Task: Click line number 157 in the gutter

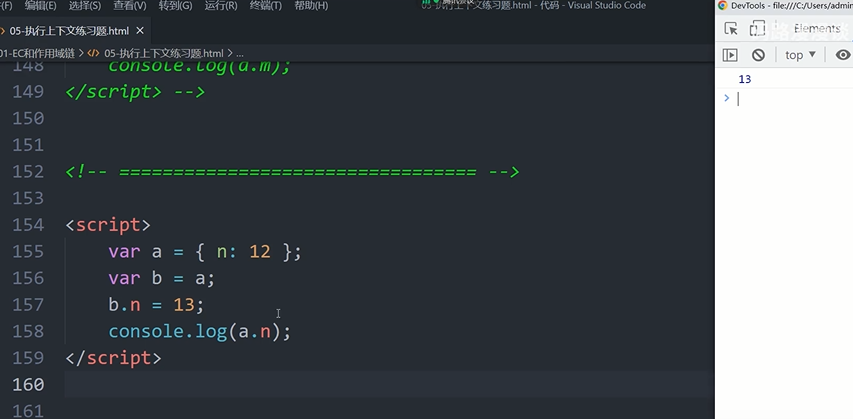Action: pos(28,305)
